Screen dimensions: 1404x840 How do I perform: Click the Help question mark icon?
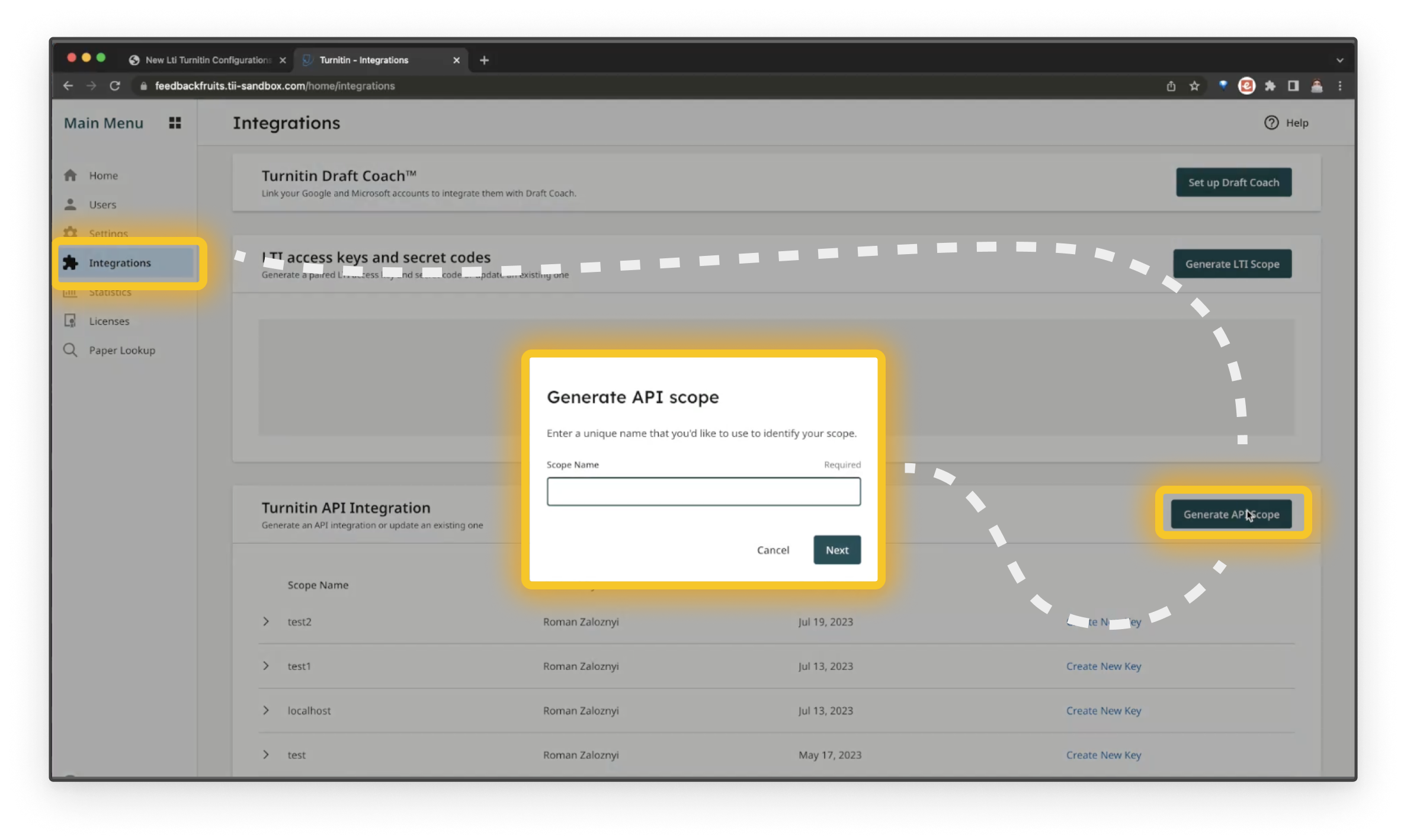coord(1271,123)
